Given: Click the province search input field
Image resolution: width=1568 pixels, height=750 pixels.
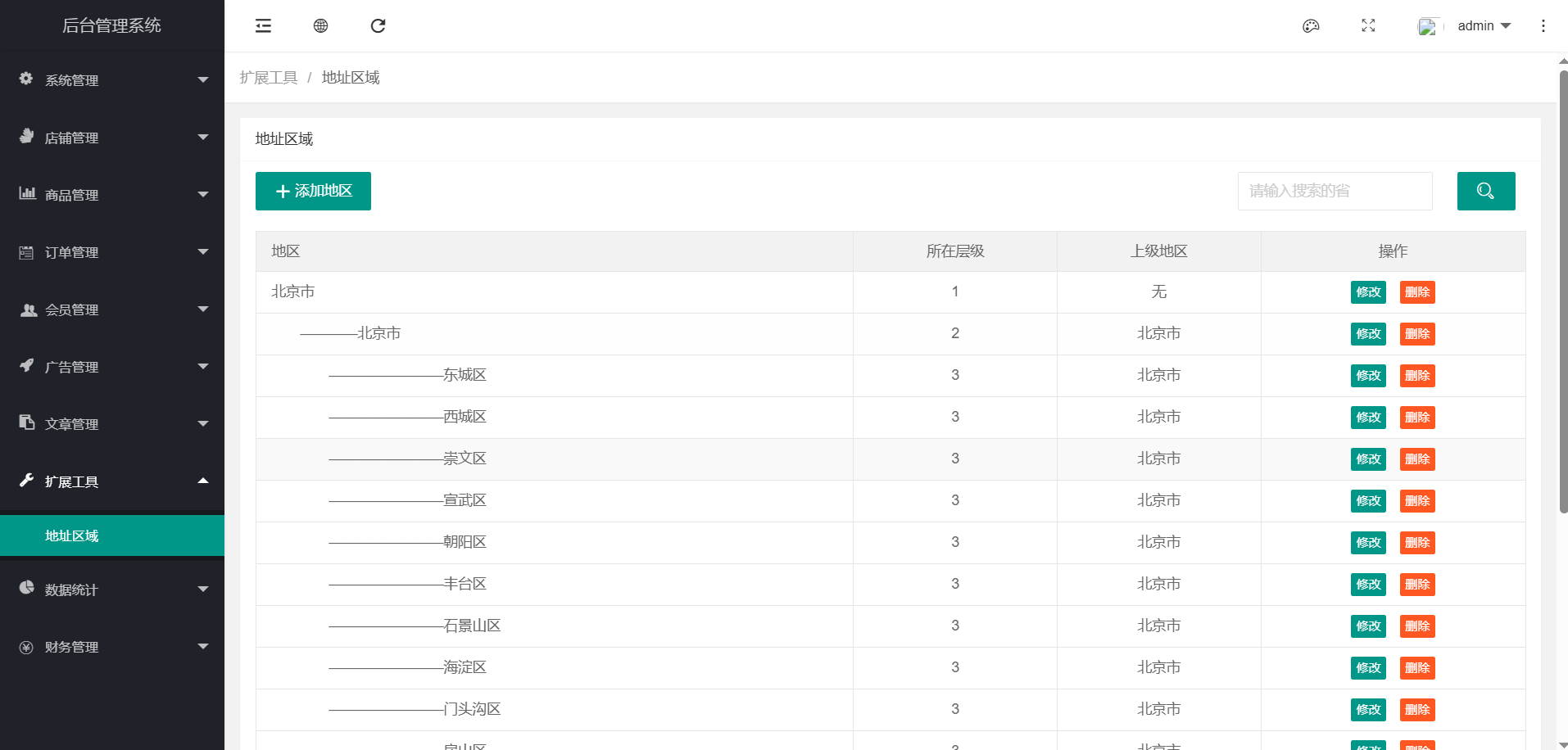Looking at the screenshot, I should coord(1335,191).
